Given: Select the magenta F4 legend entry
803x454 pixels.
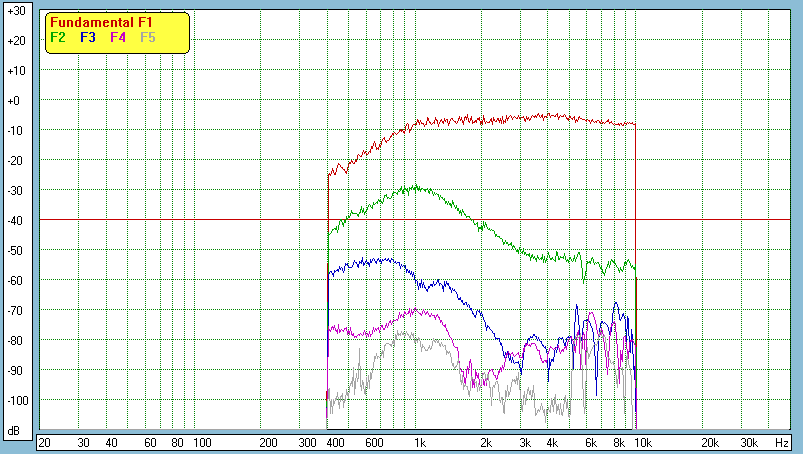Looking at the screenshot, I should tap(118, 37).
